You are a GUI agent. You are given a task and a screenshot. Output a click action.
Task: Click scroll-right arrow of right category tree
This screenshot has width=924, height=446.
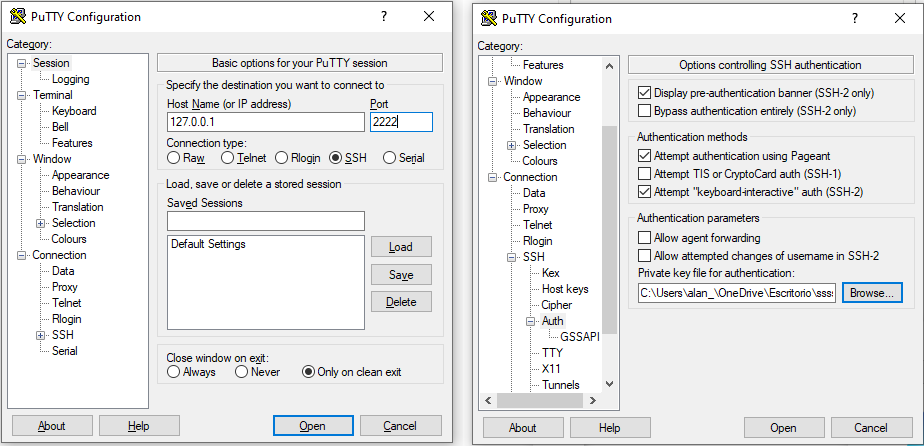tap(592, 401)
